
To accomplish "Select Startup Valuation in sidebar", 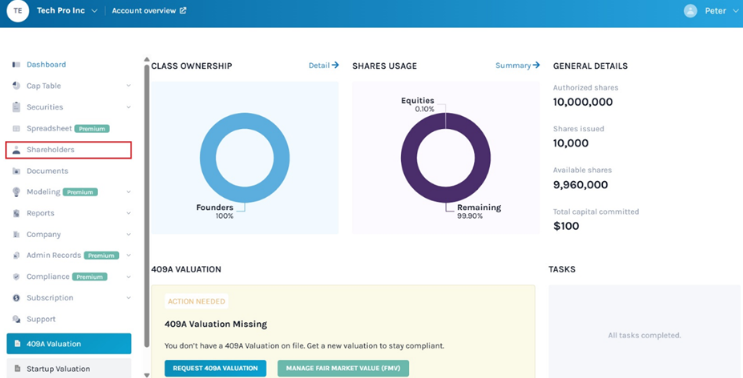I will pos(69,369).
